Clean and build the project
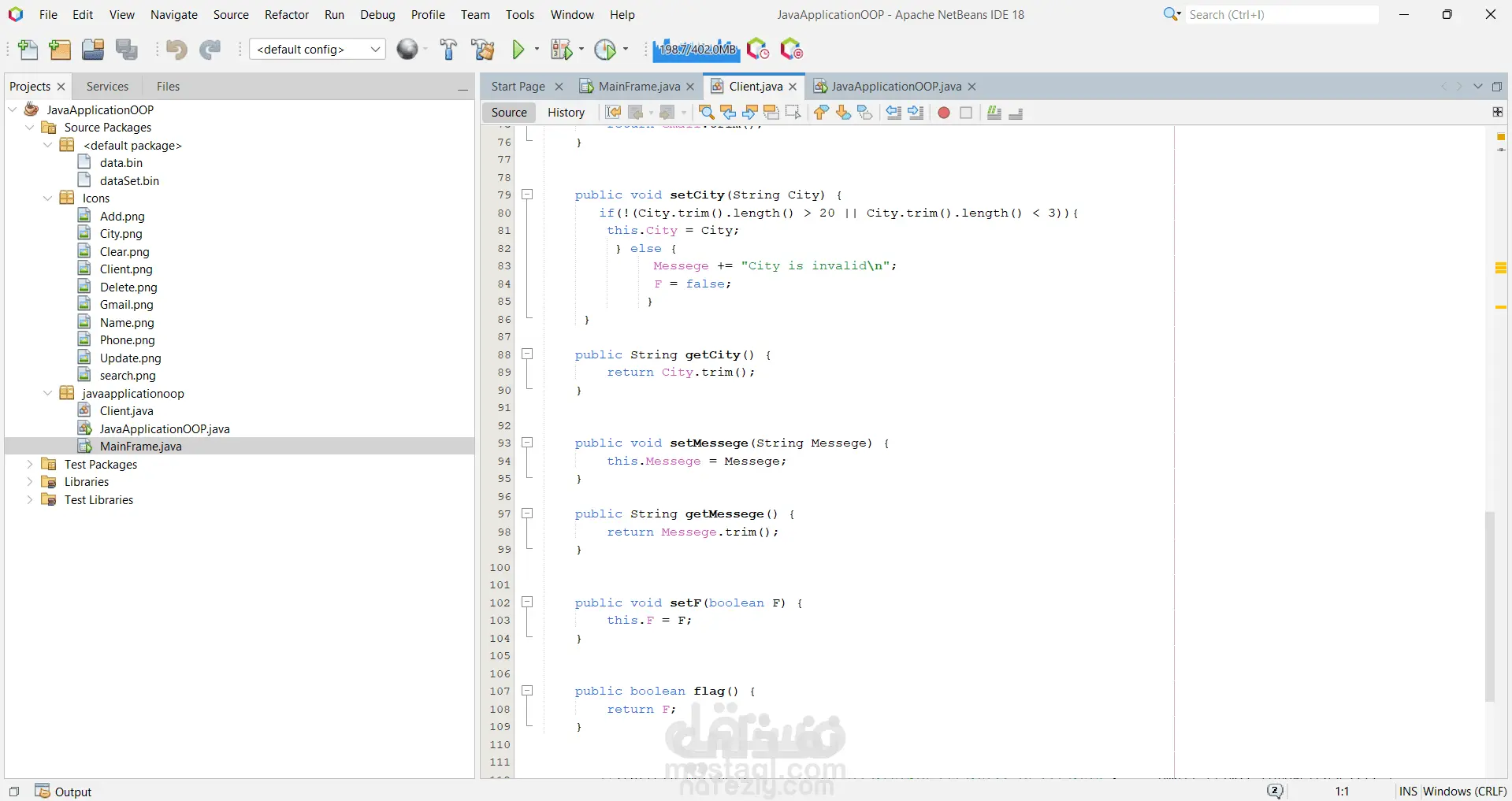Viewport: 1512px width, 801px height. 482,50
